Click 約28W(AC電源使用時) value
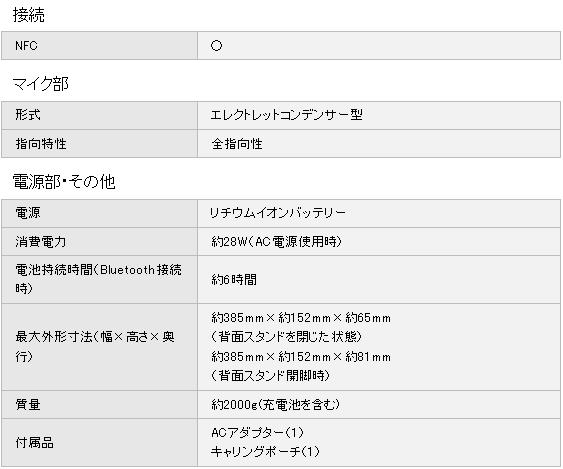The width and height of the screenshot is (563, 469). pyautogui.click(x=276, y=241)
